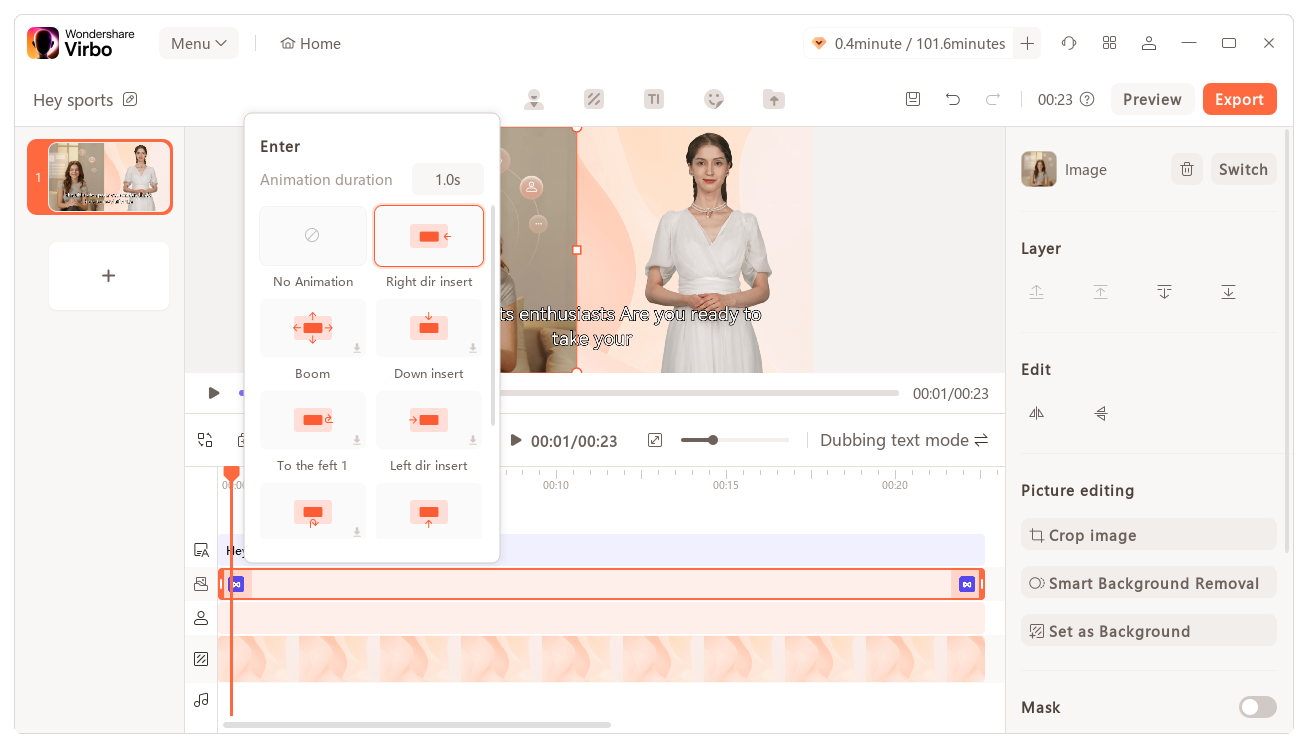Open the text tool icon
Image resolution: width=1312 pixels, height=748 pixels.
click(x=653, y=99)
